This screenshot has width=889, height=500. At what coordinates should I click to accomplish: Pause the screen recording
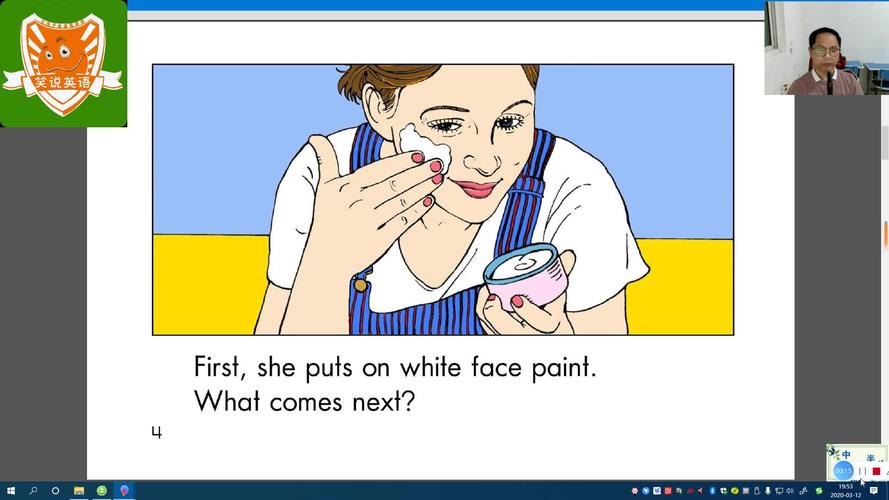(862, 471)
